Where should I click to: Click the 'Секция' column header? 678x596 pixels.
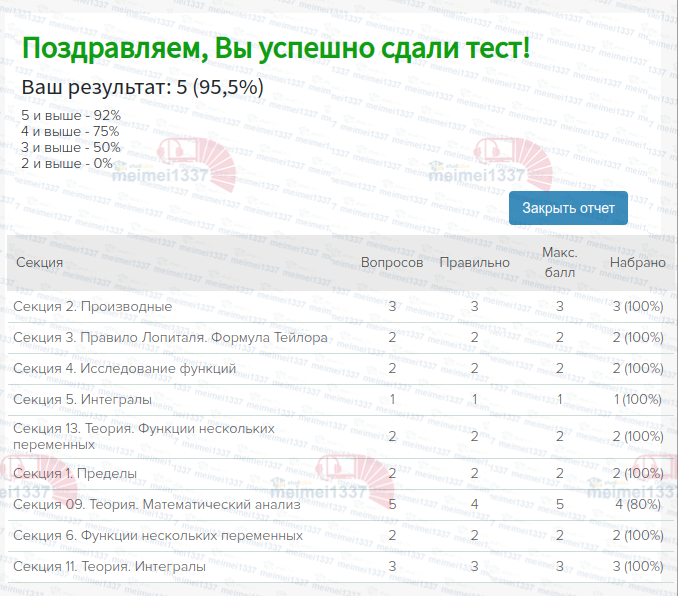click(x=39, y=263)
